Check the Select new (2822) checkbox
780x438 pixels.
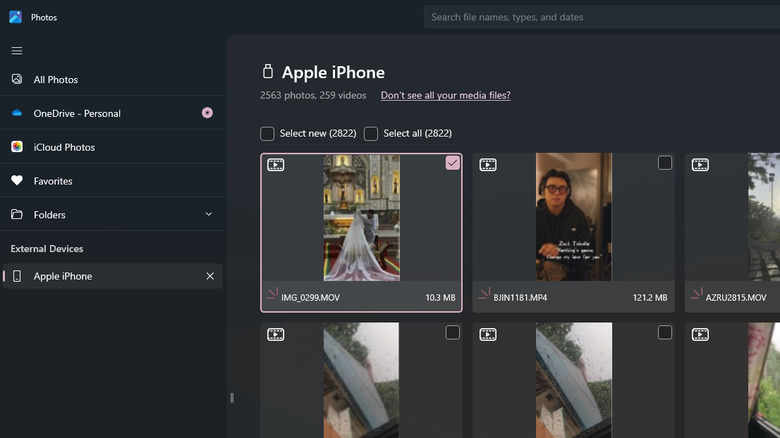[267, 133]
